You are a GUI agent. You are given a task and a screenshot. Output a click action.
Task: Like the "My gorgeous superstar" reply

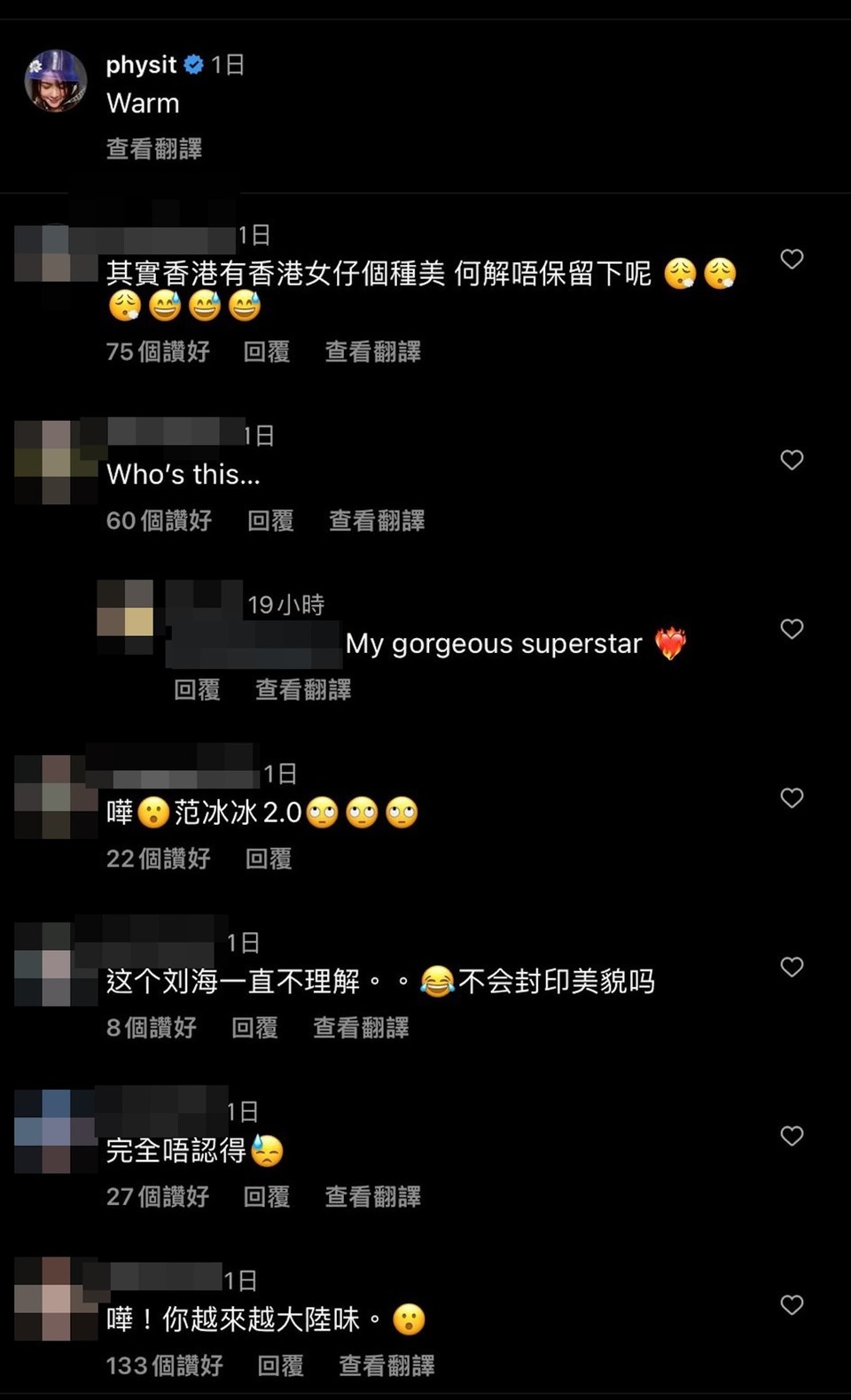click(792, 629)
